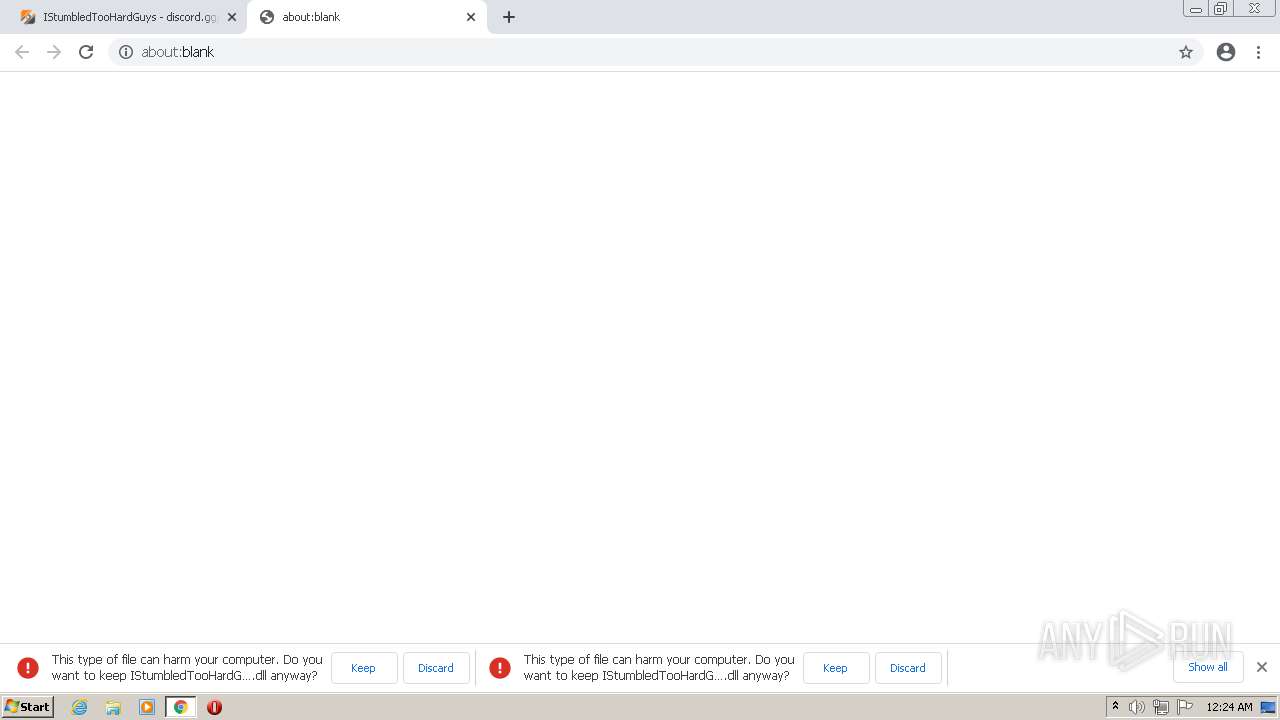Bookmark this page with star icon
The height and width of the screenshot is (720, 1280).
[1186, 52]
